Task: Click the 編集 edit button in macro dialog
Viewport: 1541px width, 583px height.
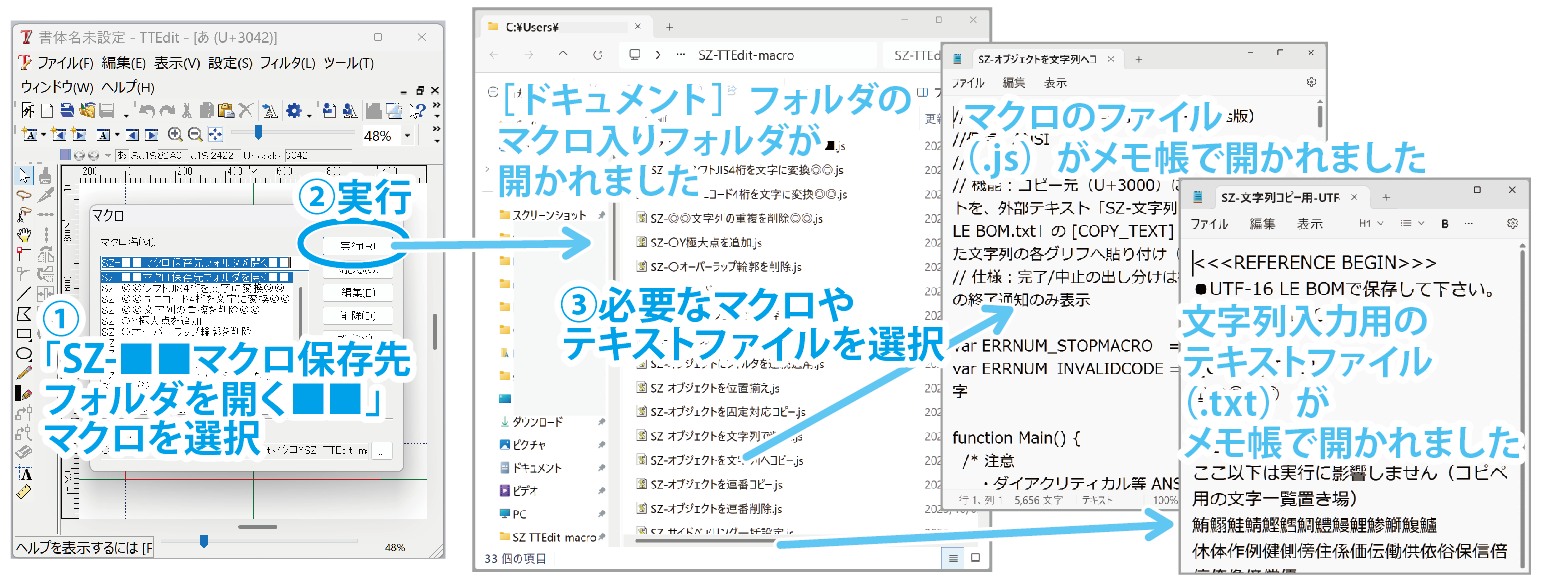Action: coord(357,293)
